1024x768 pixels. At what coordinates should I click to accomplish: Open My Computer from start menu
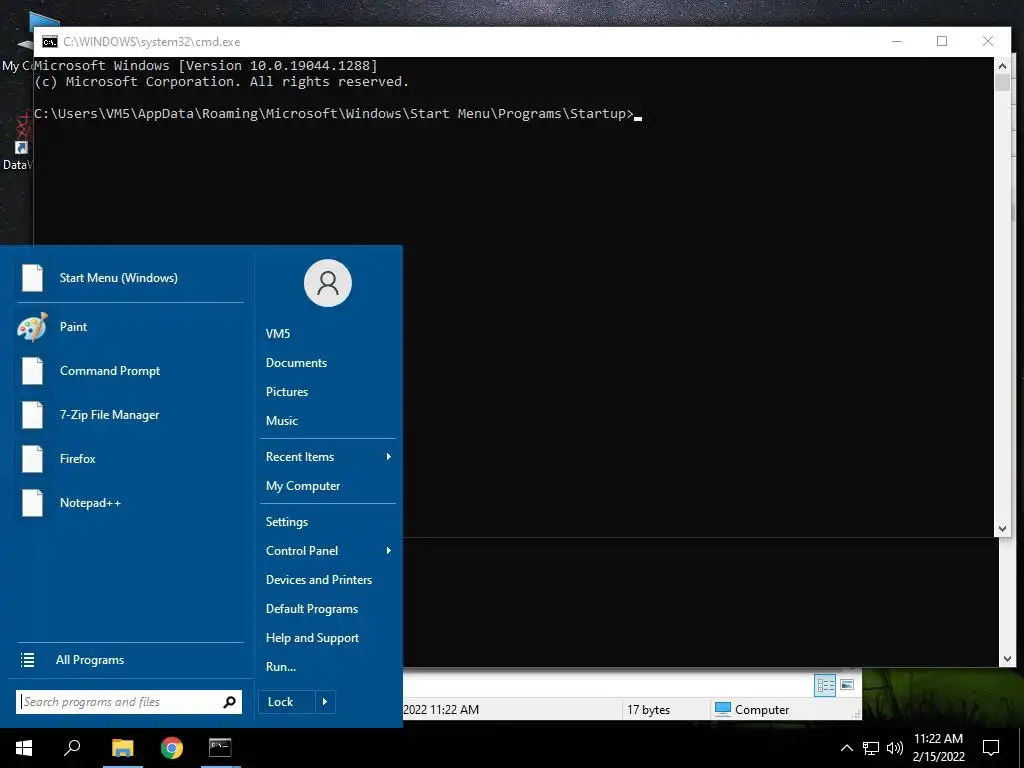click(x=302, y=486)
